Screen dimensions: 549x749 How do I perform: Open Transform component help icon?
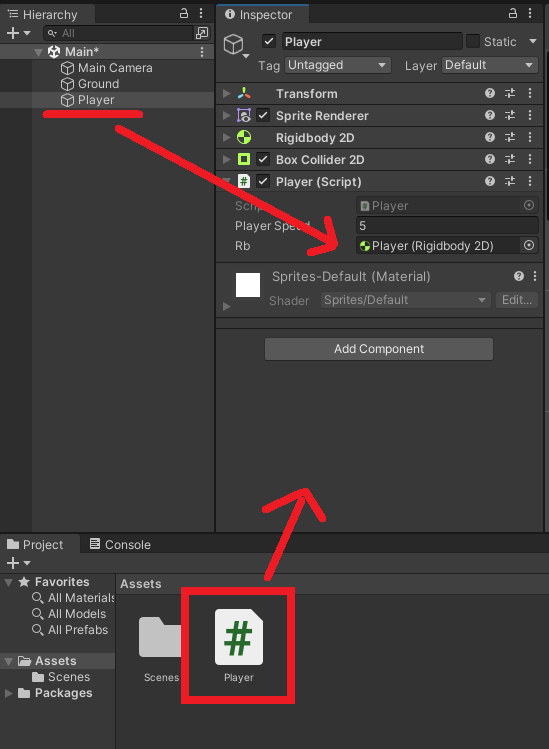click(x=490, y=93)
